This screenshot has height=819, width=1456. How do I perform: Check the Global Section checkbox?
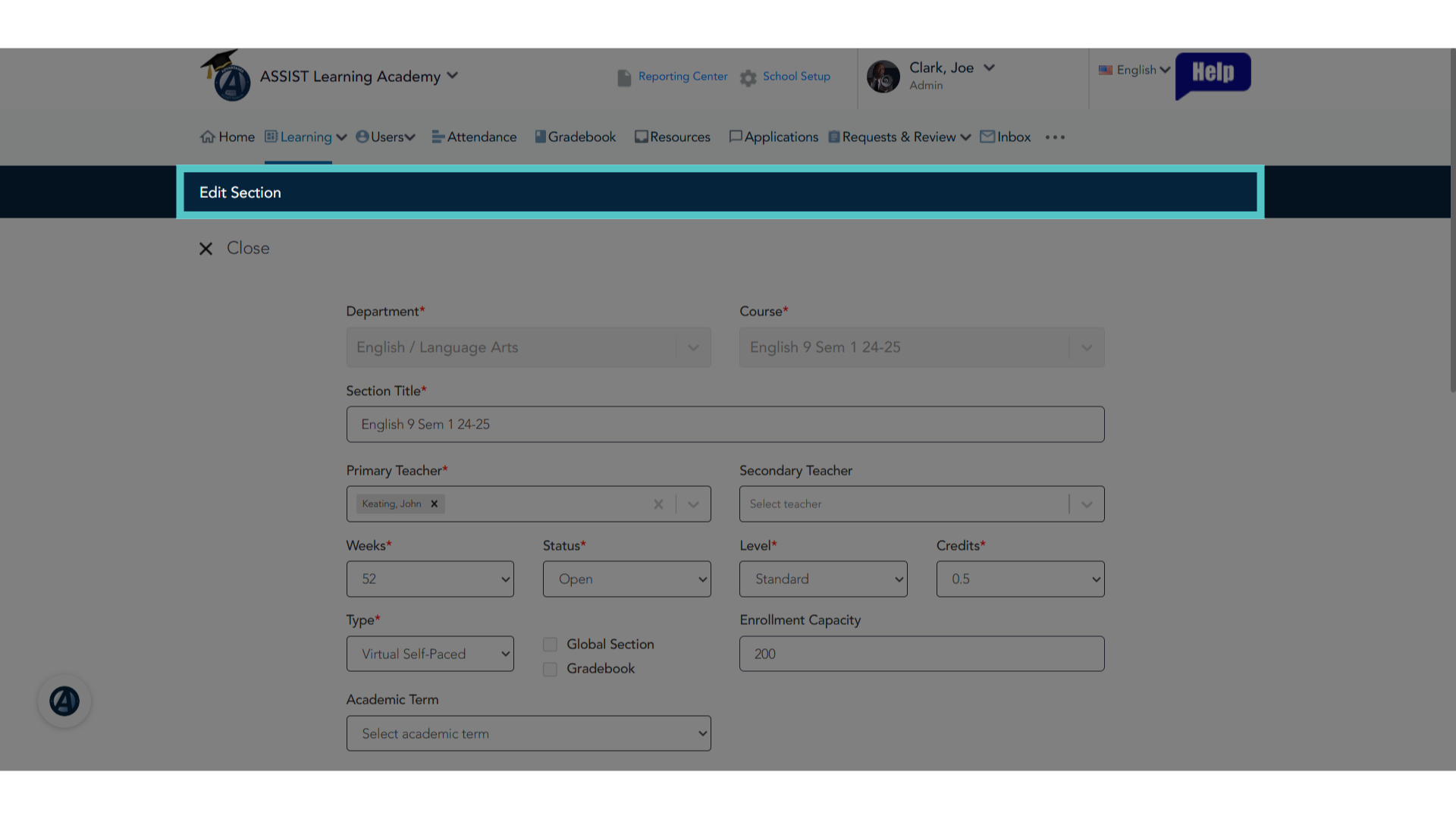pyautogui.click(x=550, y=645)
